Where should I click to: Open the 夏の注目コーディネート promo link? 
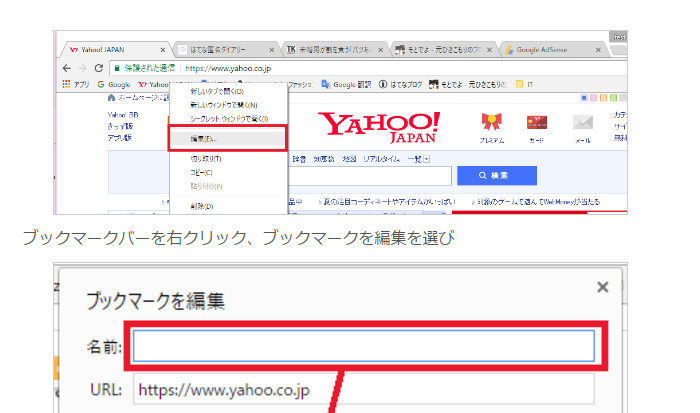388,202
